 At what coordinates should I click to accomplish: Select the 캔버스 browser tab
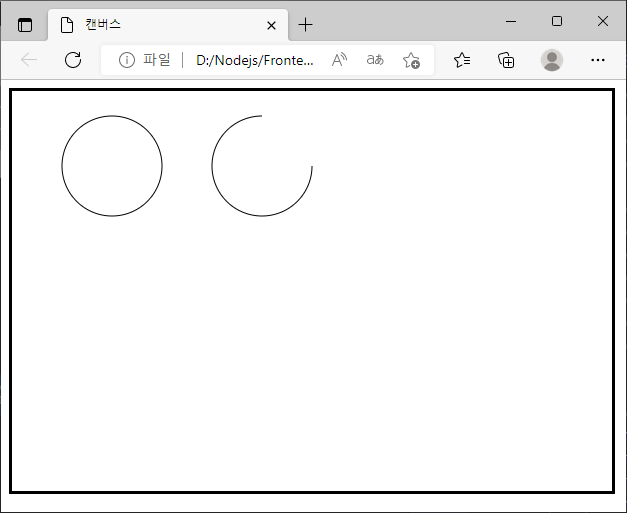(168, 25)
